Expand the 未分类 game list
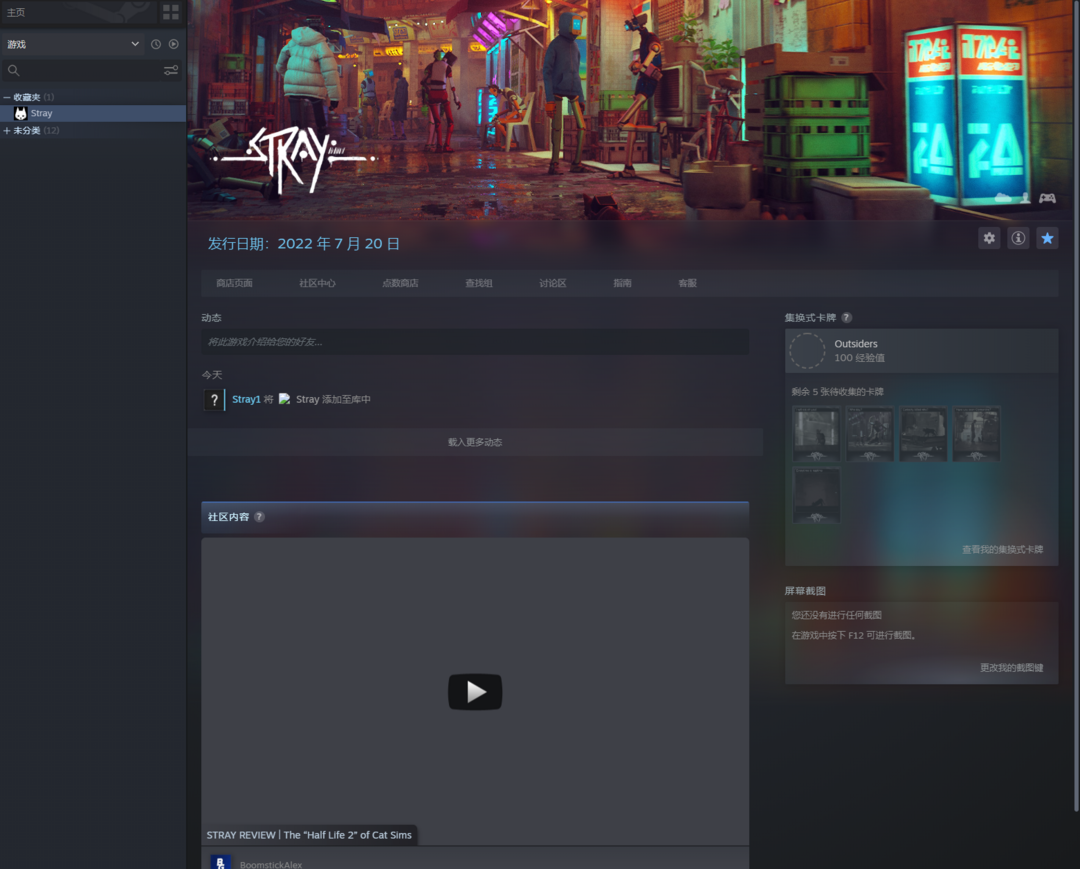This screenshot has width=1080, height=869. point(7,130)
